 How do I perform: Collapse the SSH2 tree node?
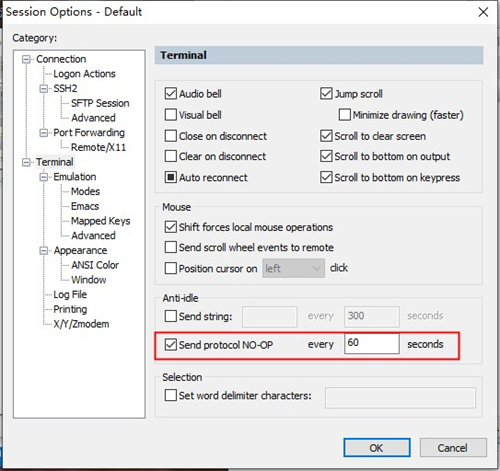(43, 89)
